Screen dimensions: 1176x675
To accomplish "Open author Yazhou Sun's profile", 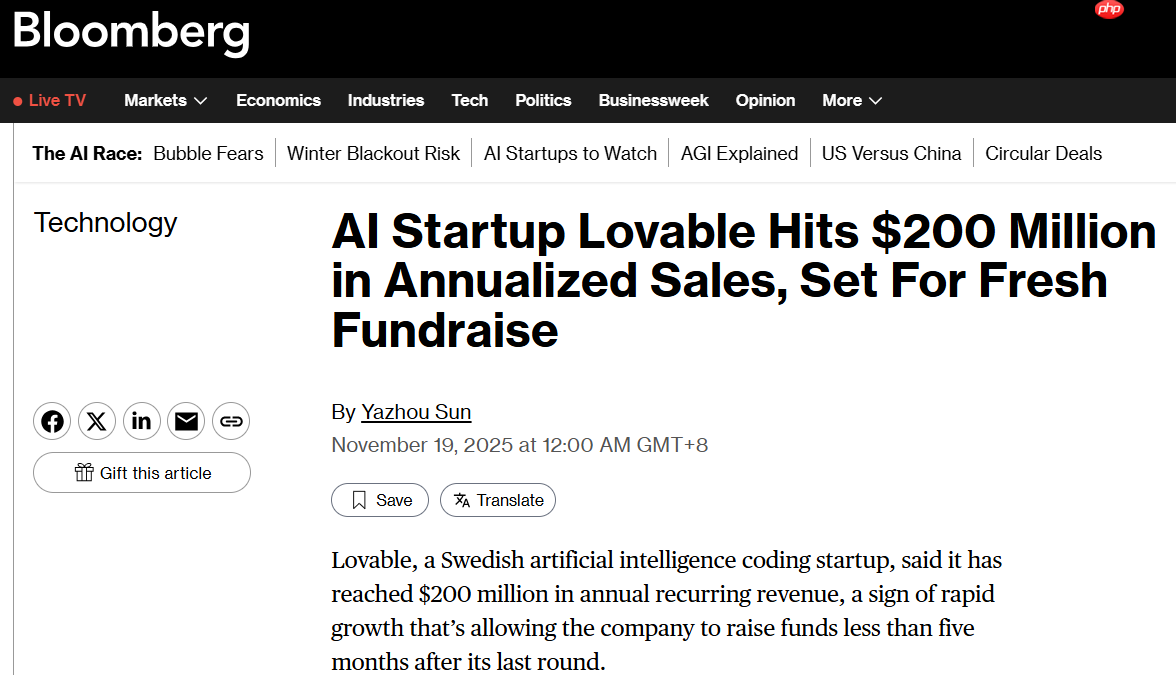I will [x=416, y=412].
